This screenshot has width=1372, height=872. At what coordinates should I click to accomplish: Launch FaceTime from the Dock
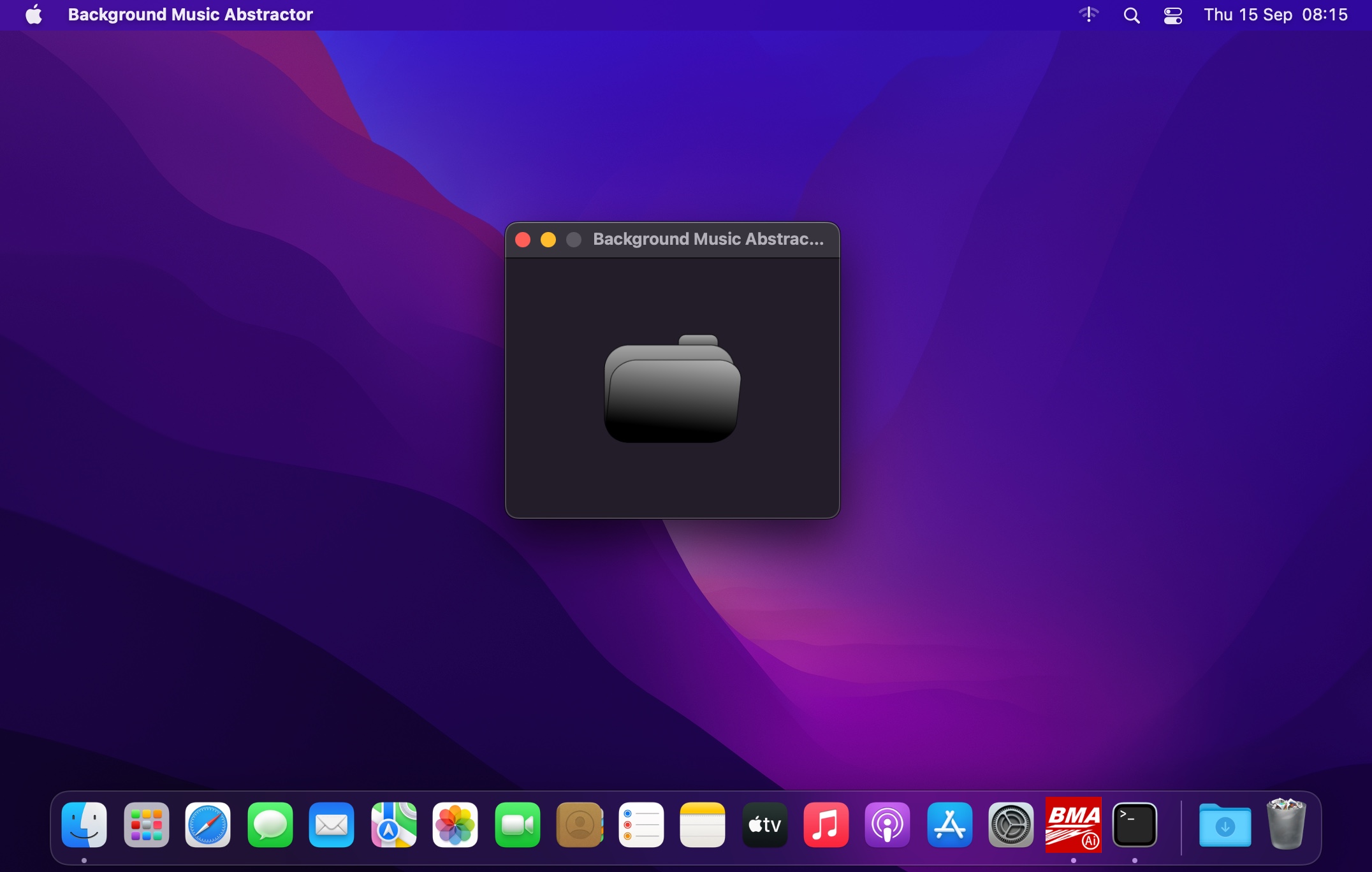click(518, 825)
